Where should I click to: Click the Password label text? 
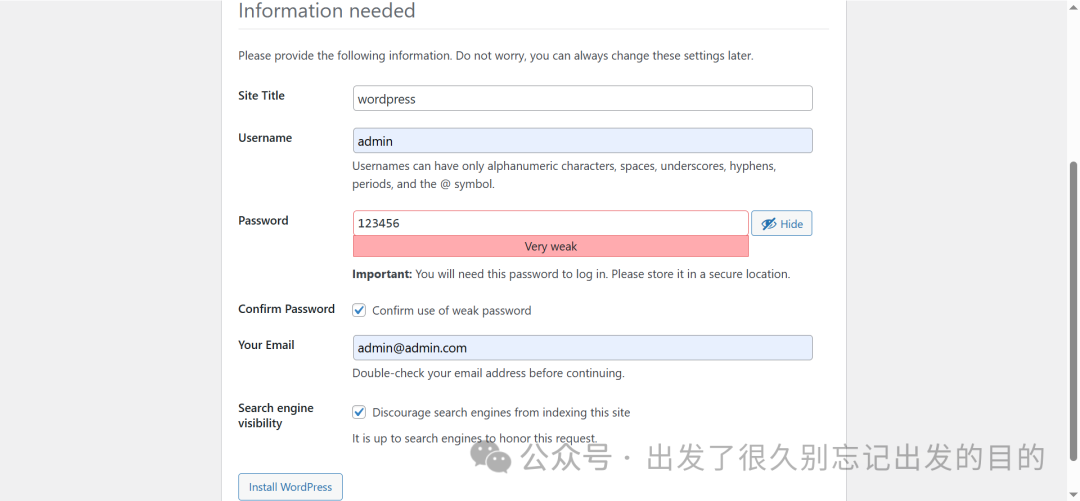pyautogui.click(x=263, y=221)
